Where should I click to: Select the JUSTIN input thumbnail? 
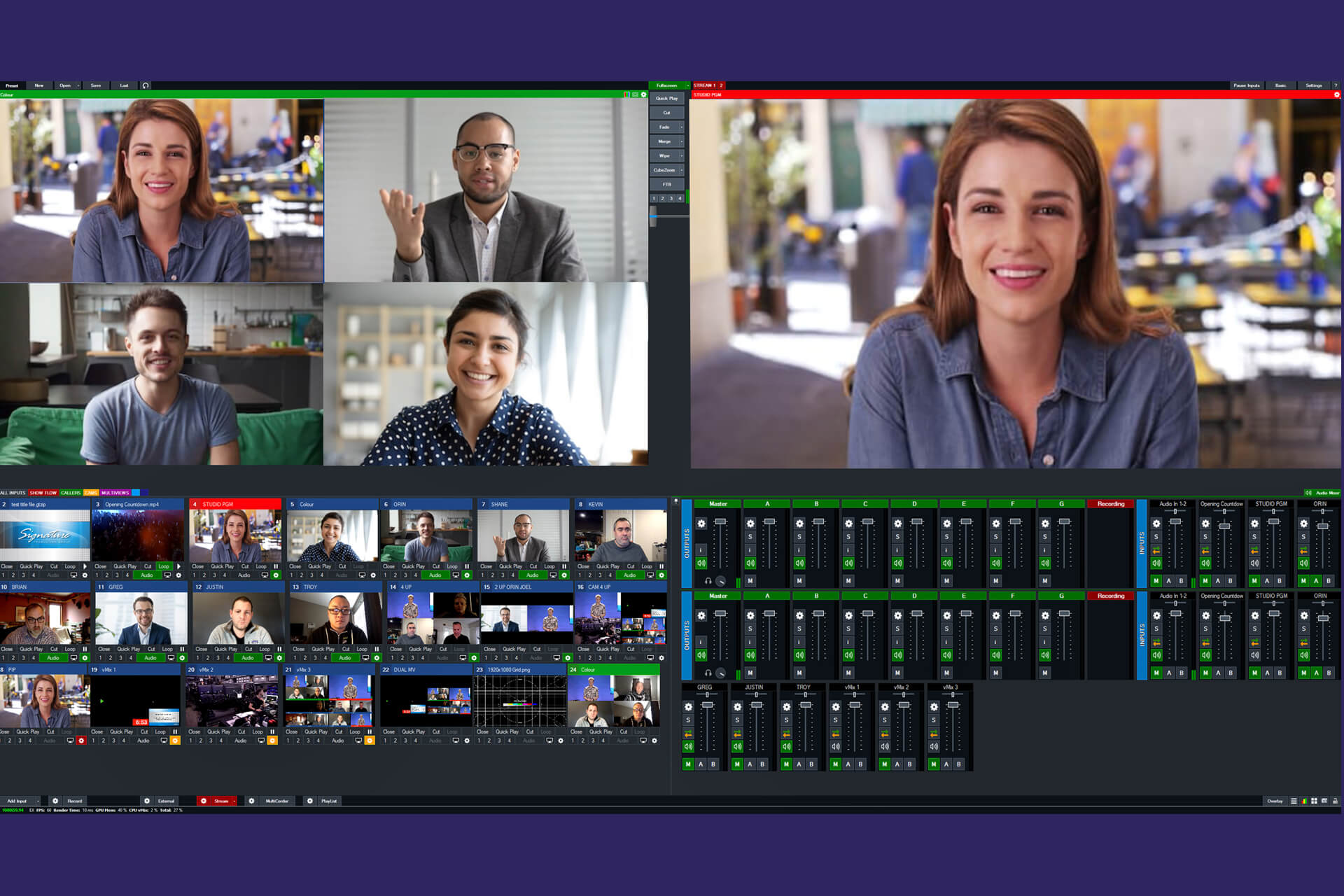point(239,618)
